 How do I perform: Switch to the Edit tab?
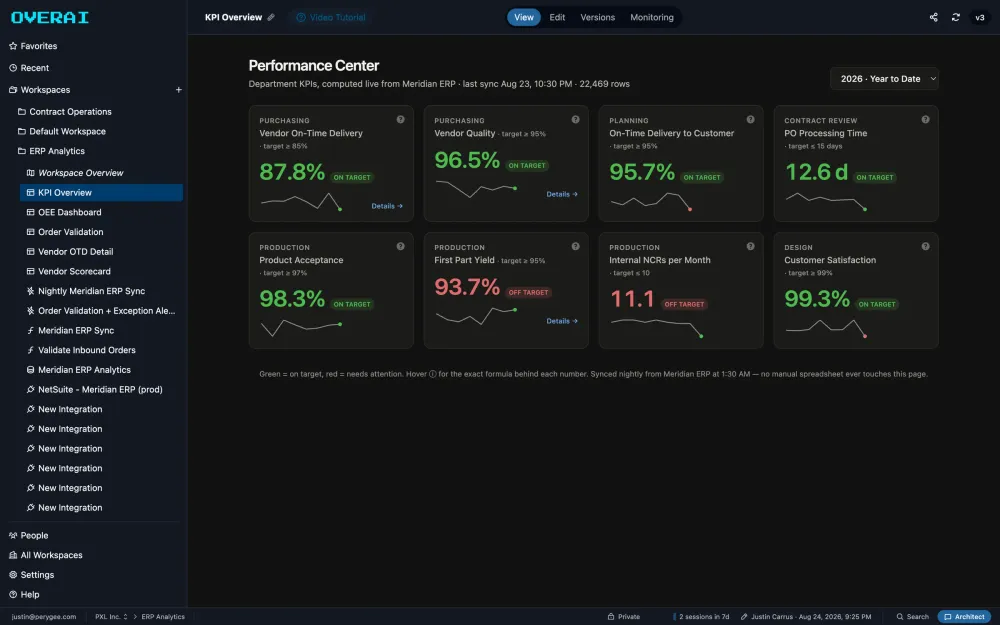coord(557,17)
